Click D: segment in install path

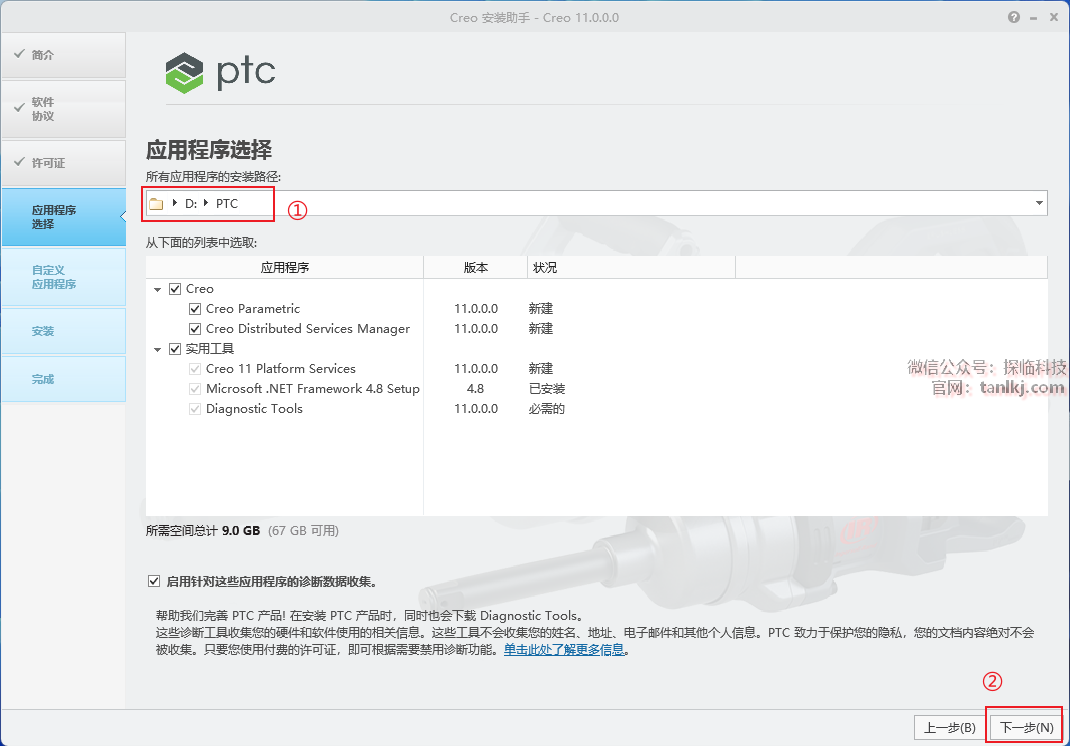point(191,203)
